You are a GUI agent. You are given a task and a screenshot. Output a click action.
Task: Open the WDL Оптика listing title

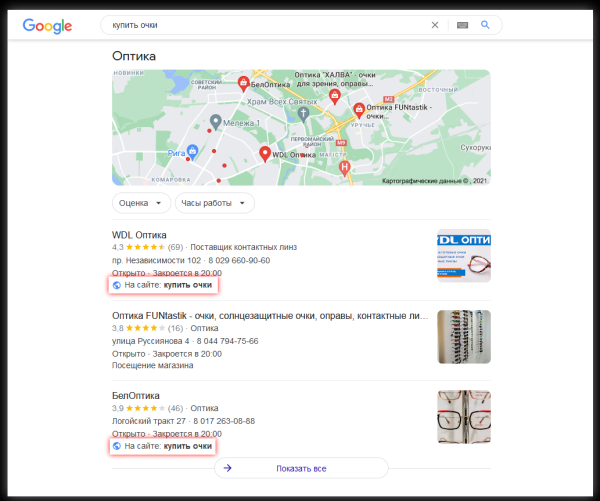coord(139,234)
